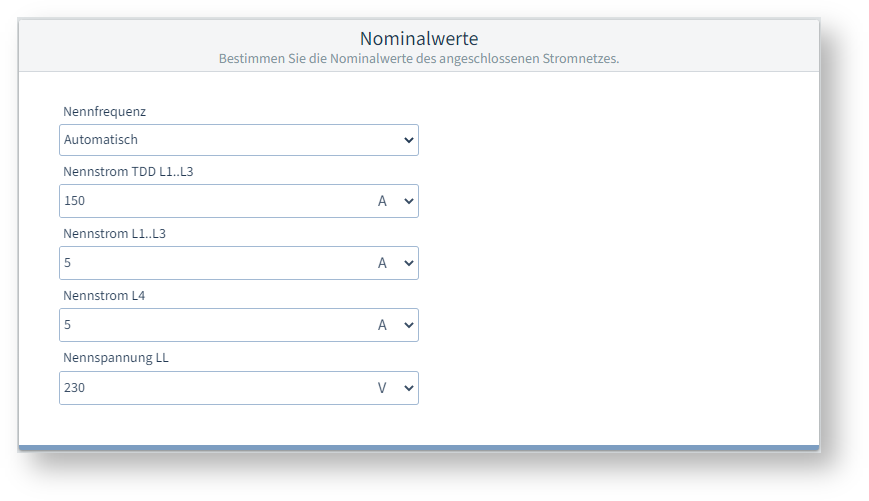
Task: Click the Nominalwerte heading
Action: coord(419,39)
